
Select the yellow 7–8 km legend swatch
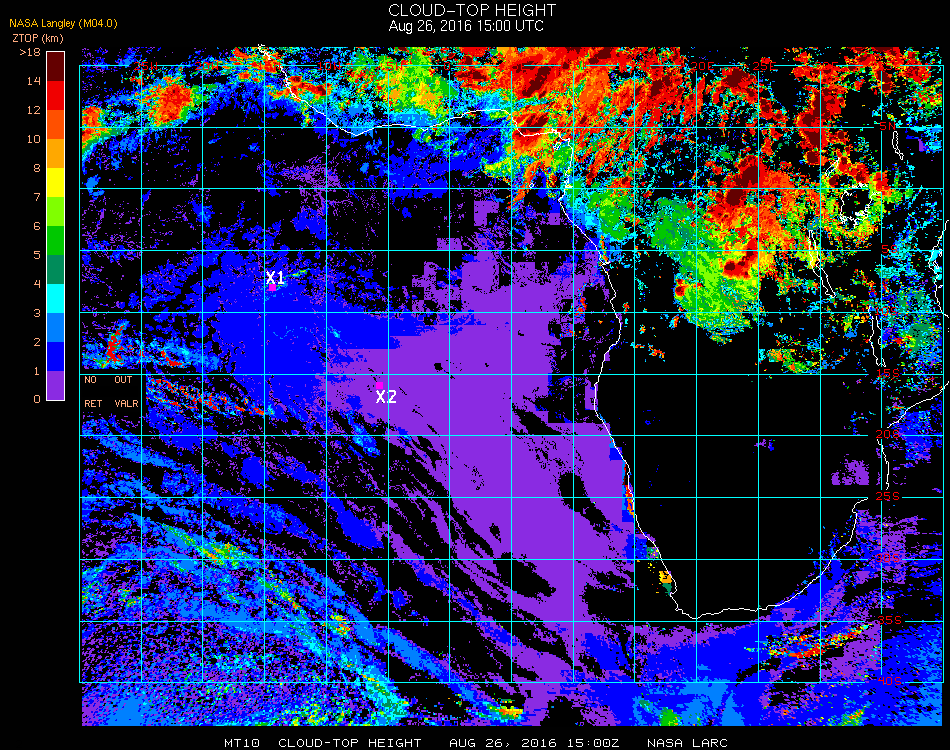(x=55, y=183)
